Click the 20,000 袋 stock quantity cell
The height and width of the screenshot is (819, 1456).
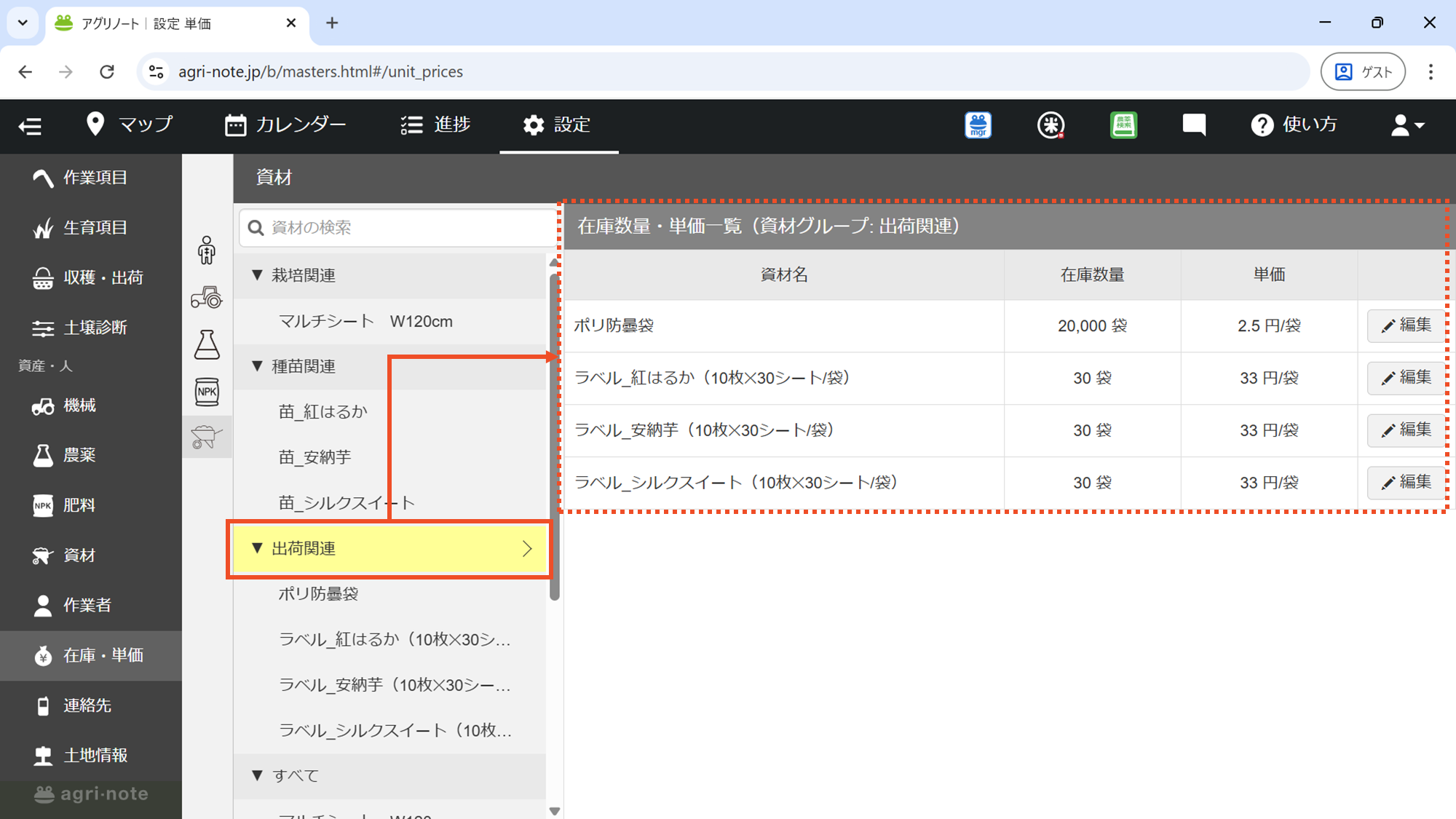coord(1092,325)
